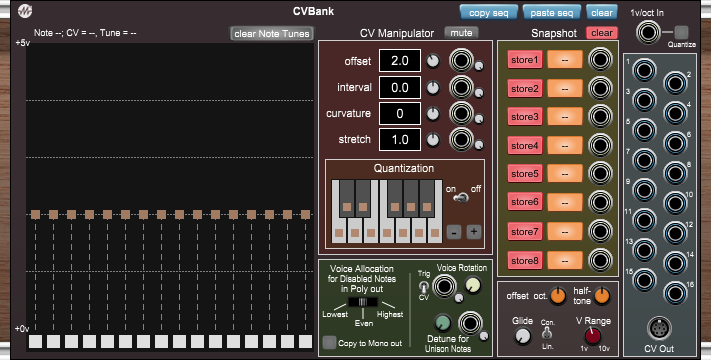Click the first step's CV handle in the grid

(35, 214)
